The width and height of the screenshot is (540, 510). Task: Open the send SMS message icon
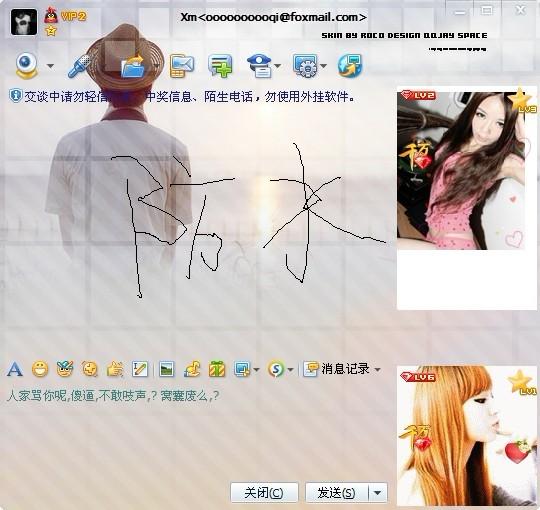point(182,65)
